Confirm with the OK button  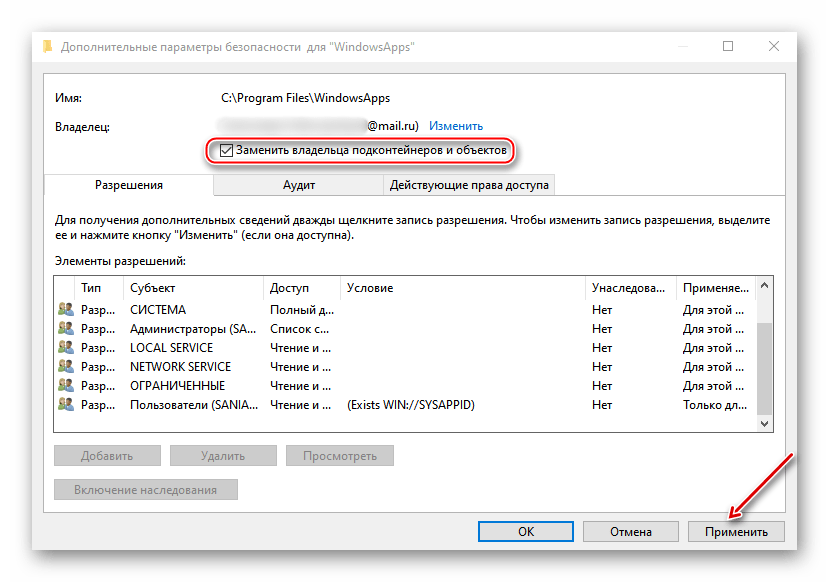(x=525, y=531)
